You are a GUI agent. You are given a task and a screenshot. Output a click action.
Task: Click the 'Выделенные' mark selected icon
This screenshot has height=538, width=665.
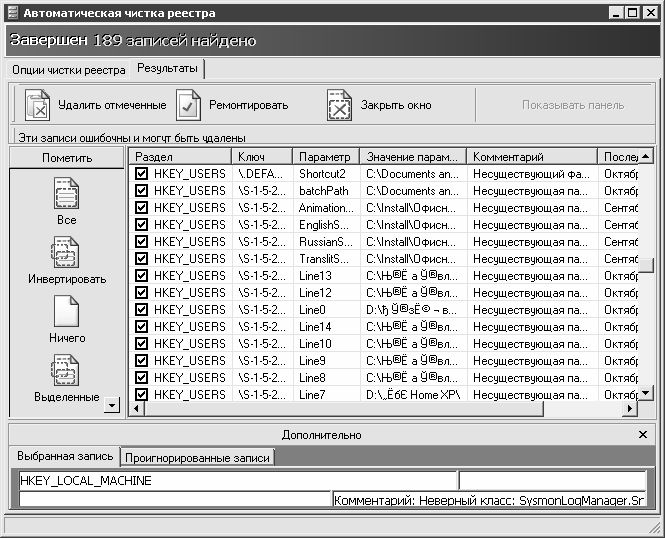pyautogui.click(x=66, y=370)
